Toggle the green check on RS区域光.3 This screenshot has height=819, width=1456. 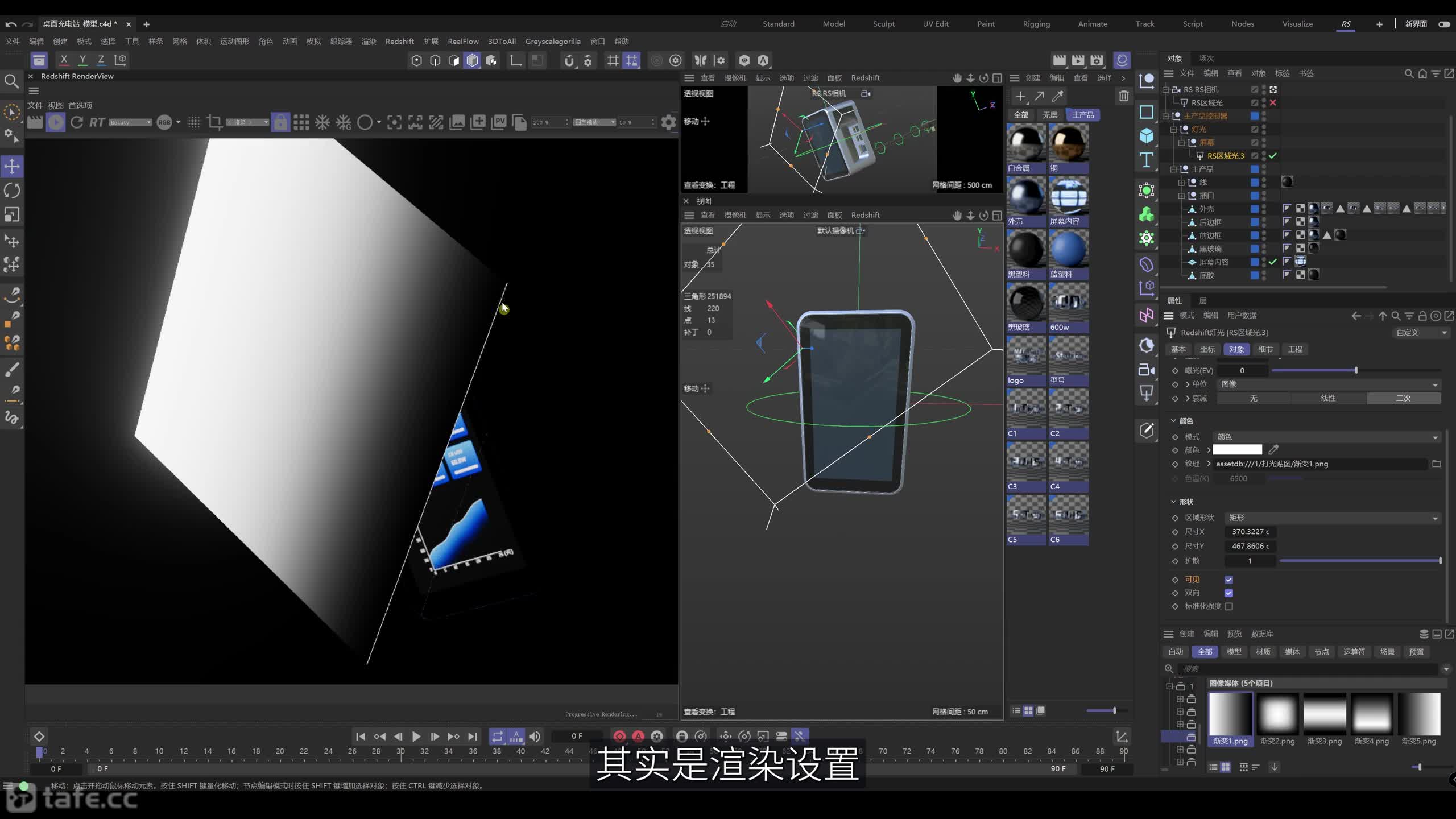(x=1273, y=156)
